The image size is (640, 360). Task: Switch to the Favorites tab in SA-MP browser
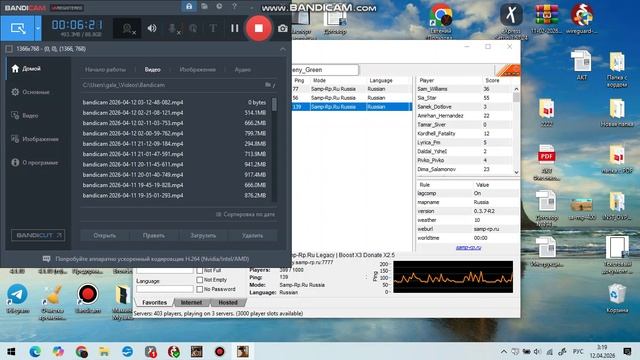154,302
